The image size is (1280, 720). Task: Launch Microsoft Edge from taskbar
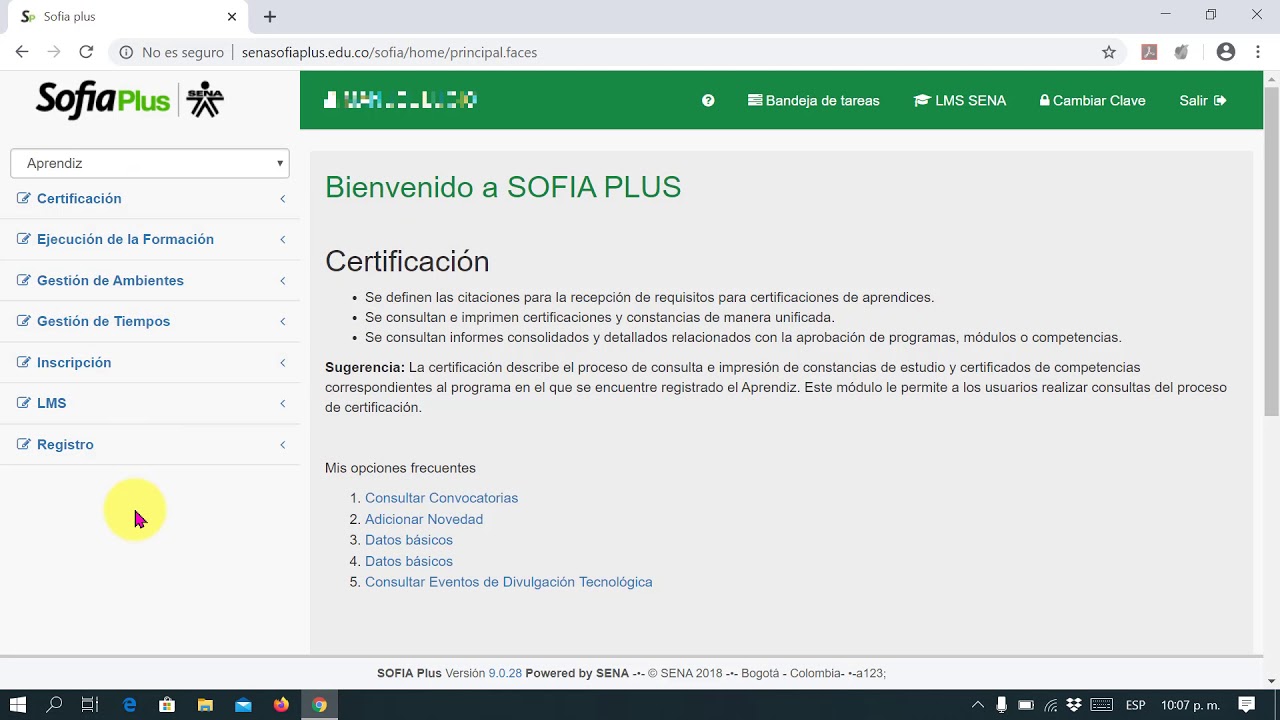tap(129, 705)
